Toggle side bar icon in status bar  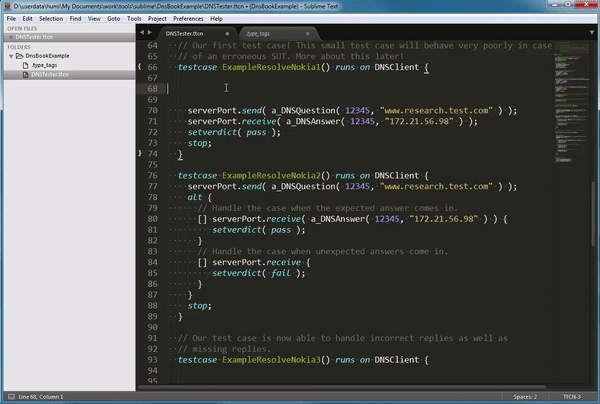pyautogui.click(x=11, y=397)
